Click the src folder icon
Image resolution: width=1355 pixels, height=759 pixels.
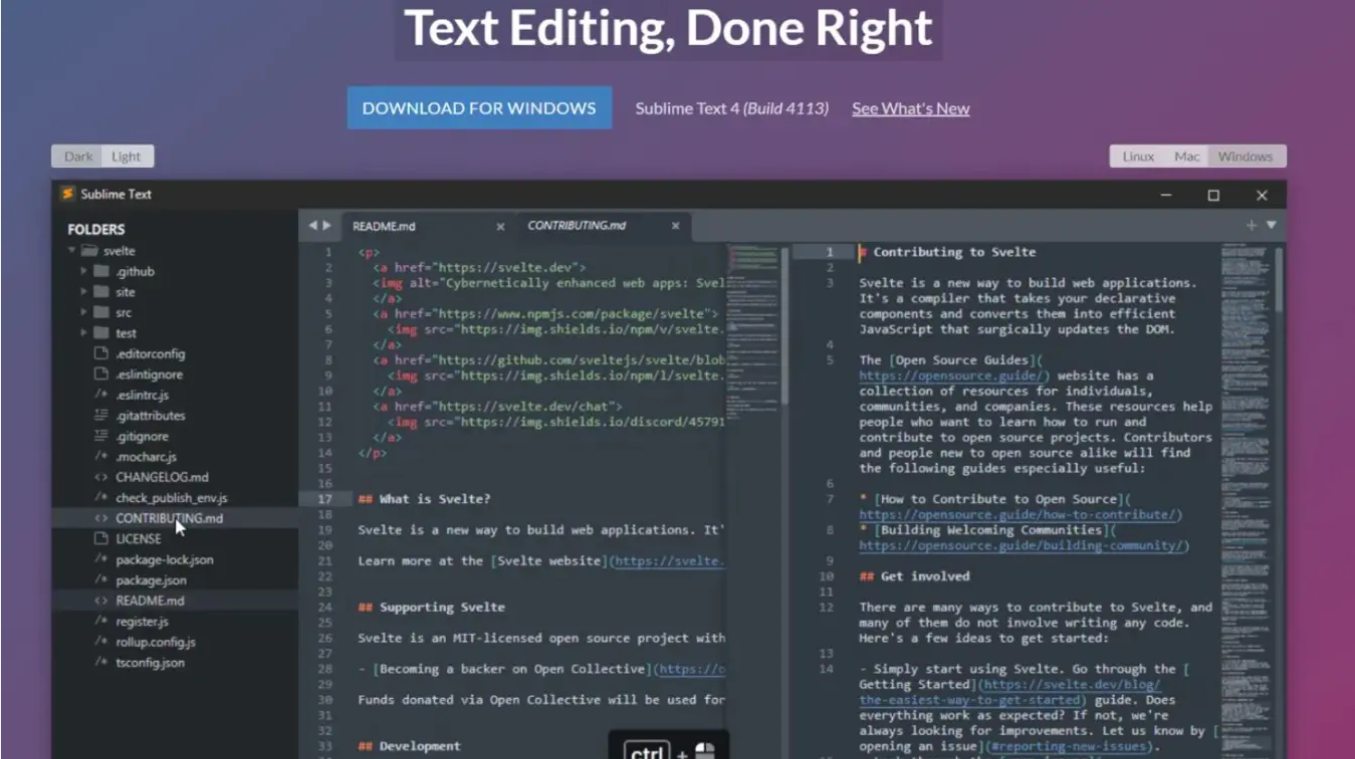[101, 313]
